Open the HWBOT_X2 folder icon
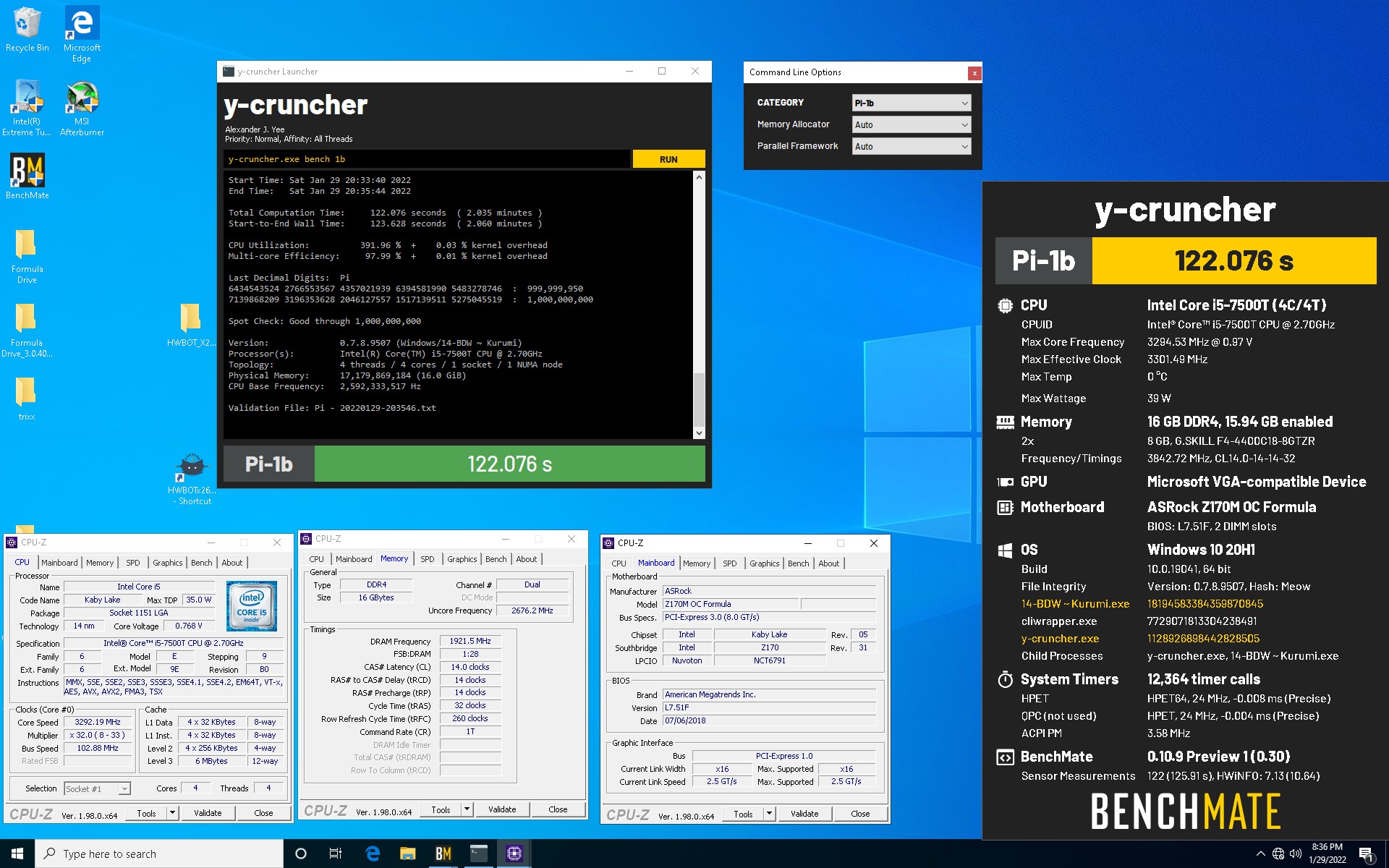 [x=191, y=324]
